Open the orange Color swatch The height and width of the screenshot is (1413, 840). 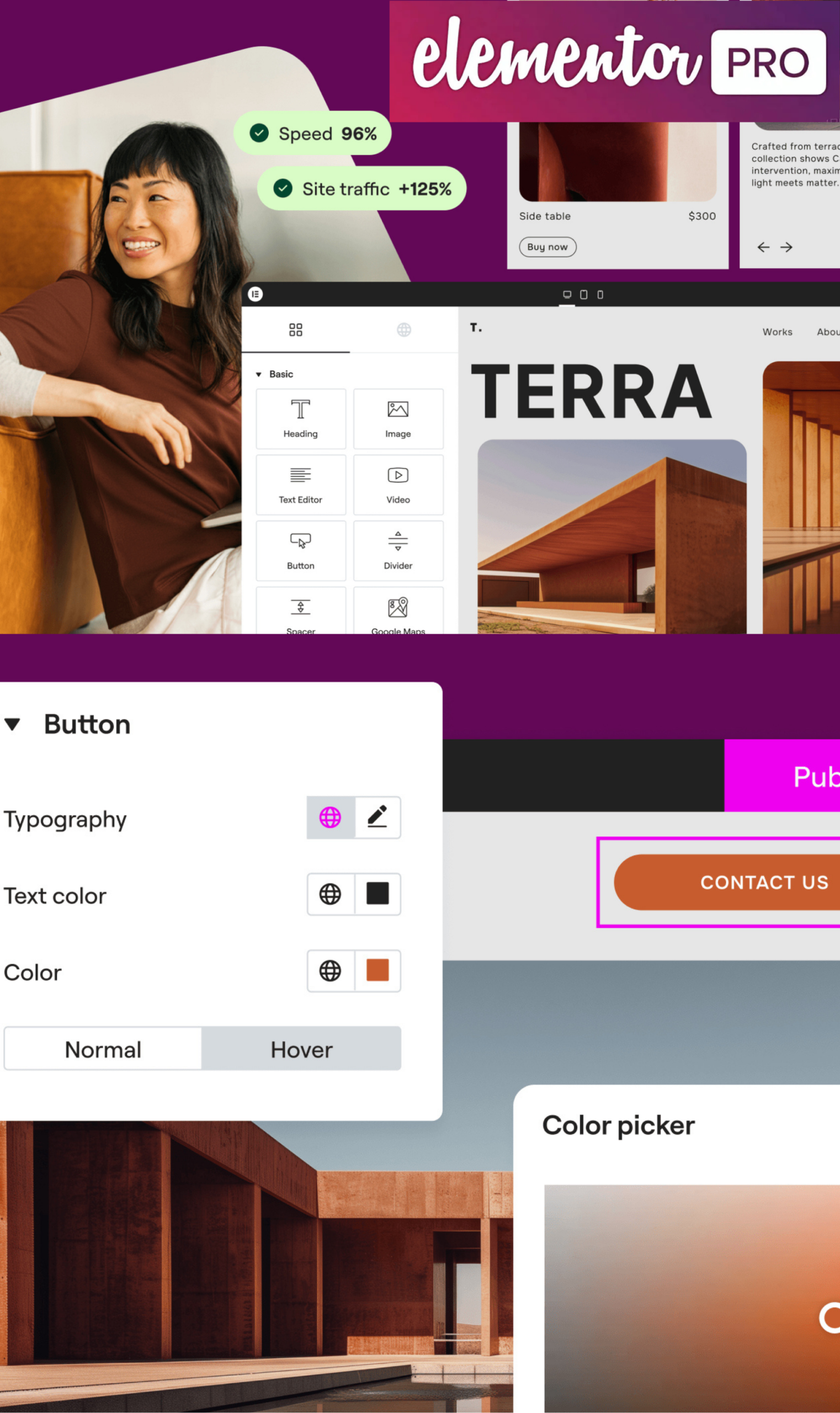coord(378,970)
